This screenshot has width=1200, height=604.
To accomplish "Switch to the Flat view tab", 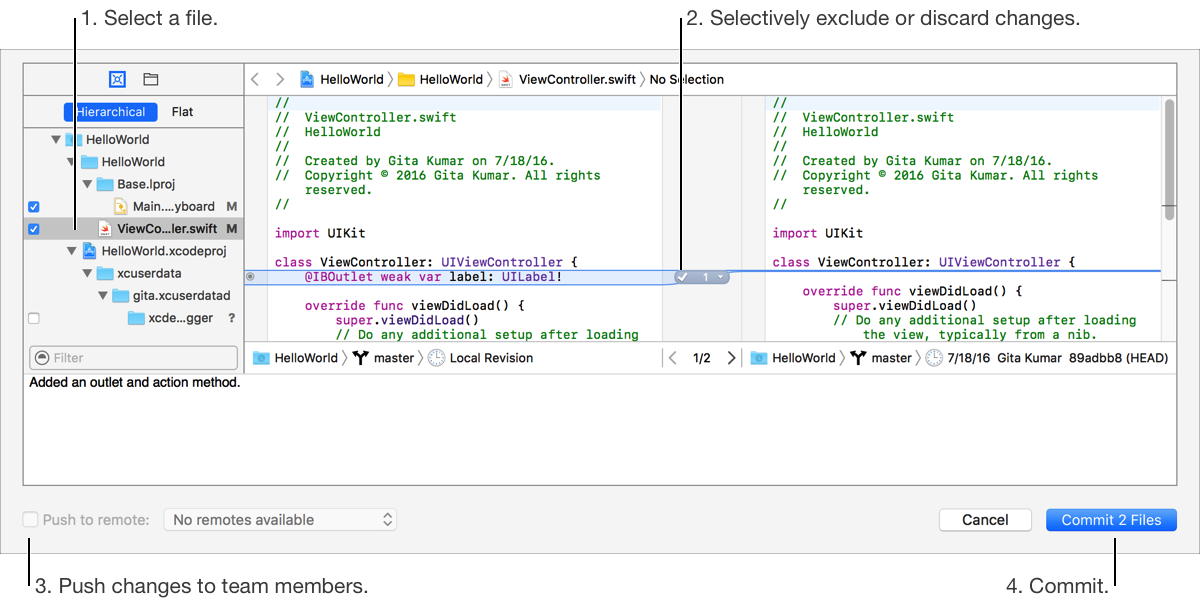I will tap(183, 112).
